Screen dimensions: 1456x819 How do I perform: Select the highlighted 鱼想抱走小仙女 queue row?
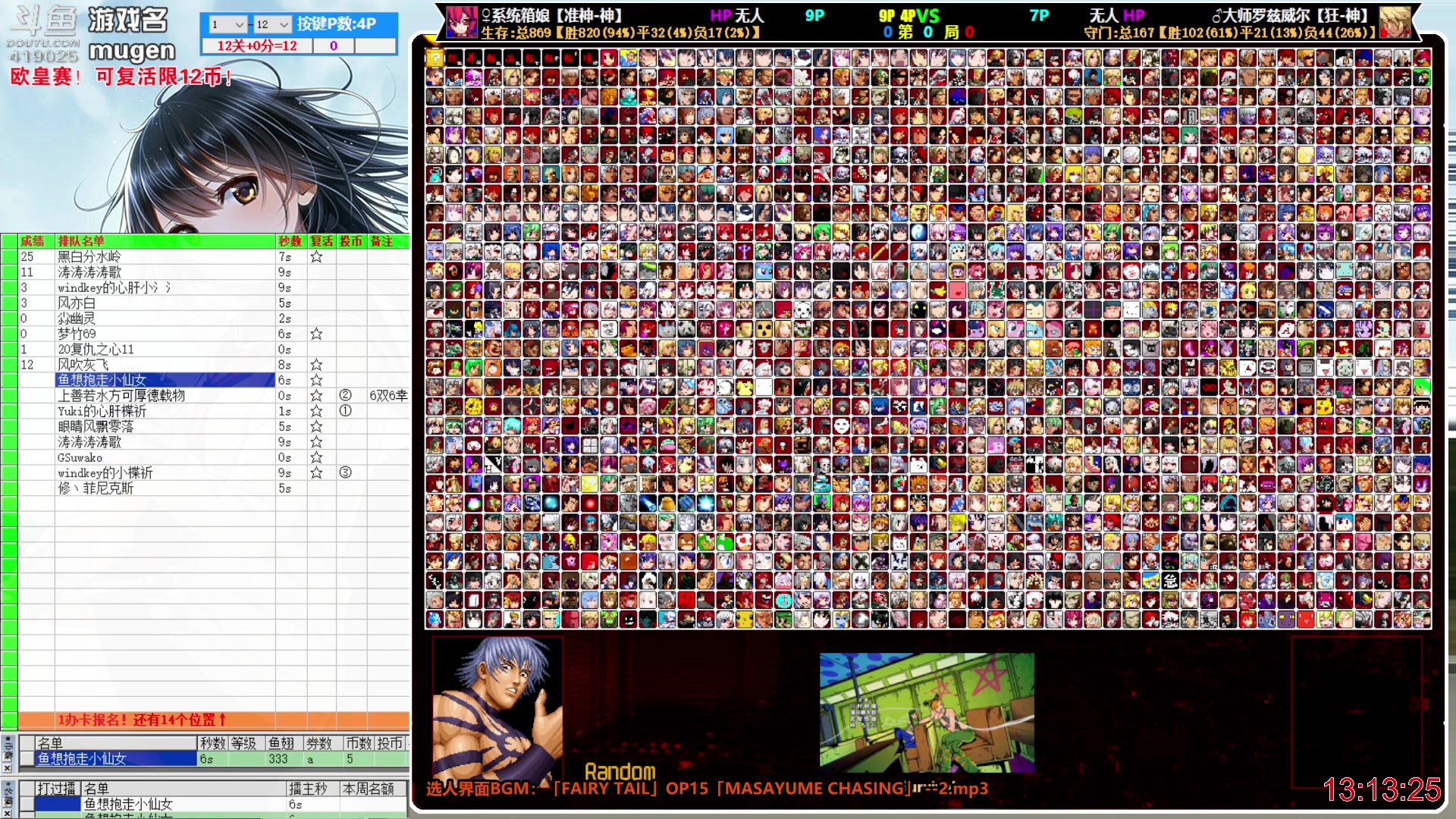[165, 381]
